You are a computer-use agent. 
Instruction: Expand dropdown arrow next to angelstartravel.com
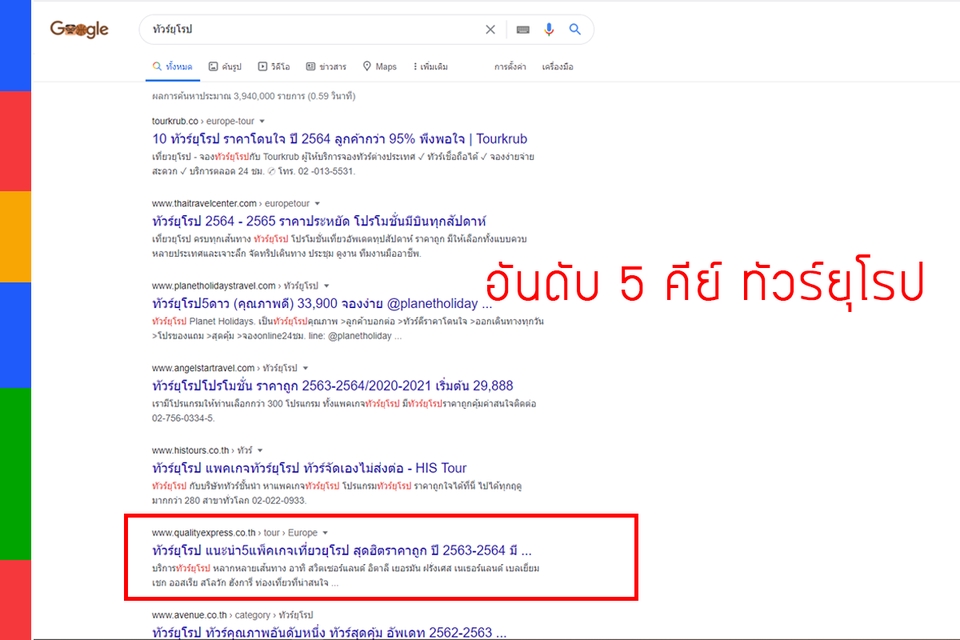click(x=306, y=368)
